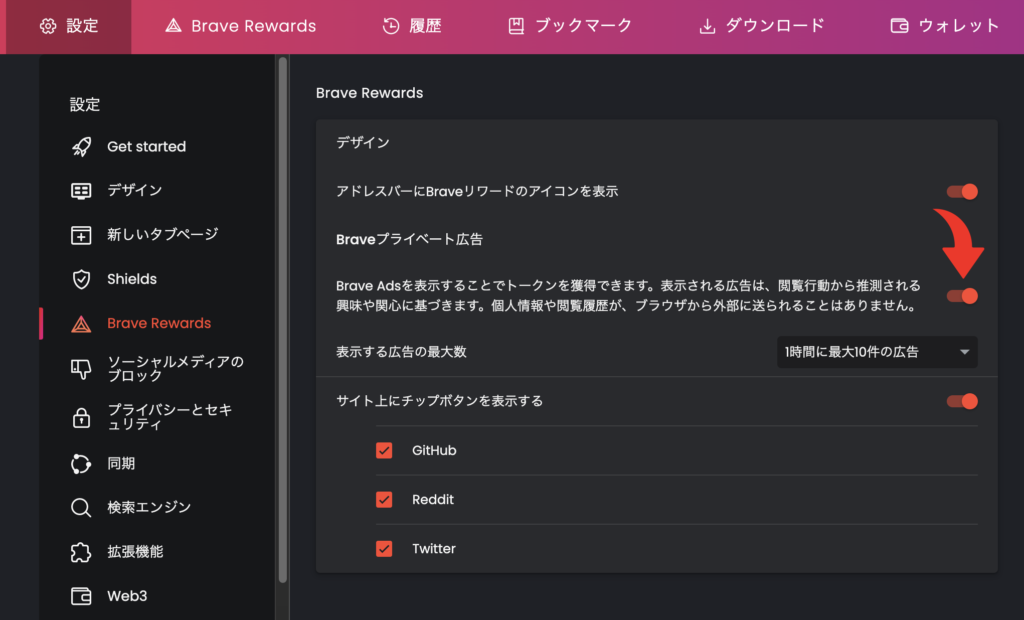Click the extensions puzzle piece icon
1024x620 pixels.
point(81,552)
